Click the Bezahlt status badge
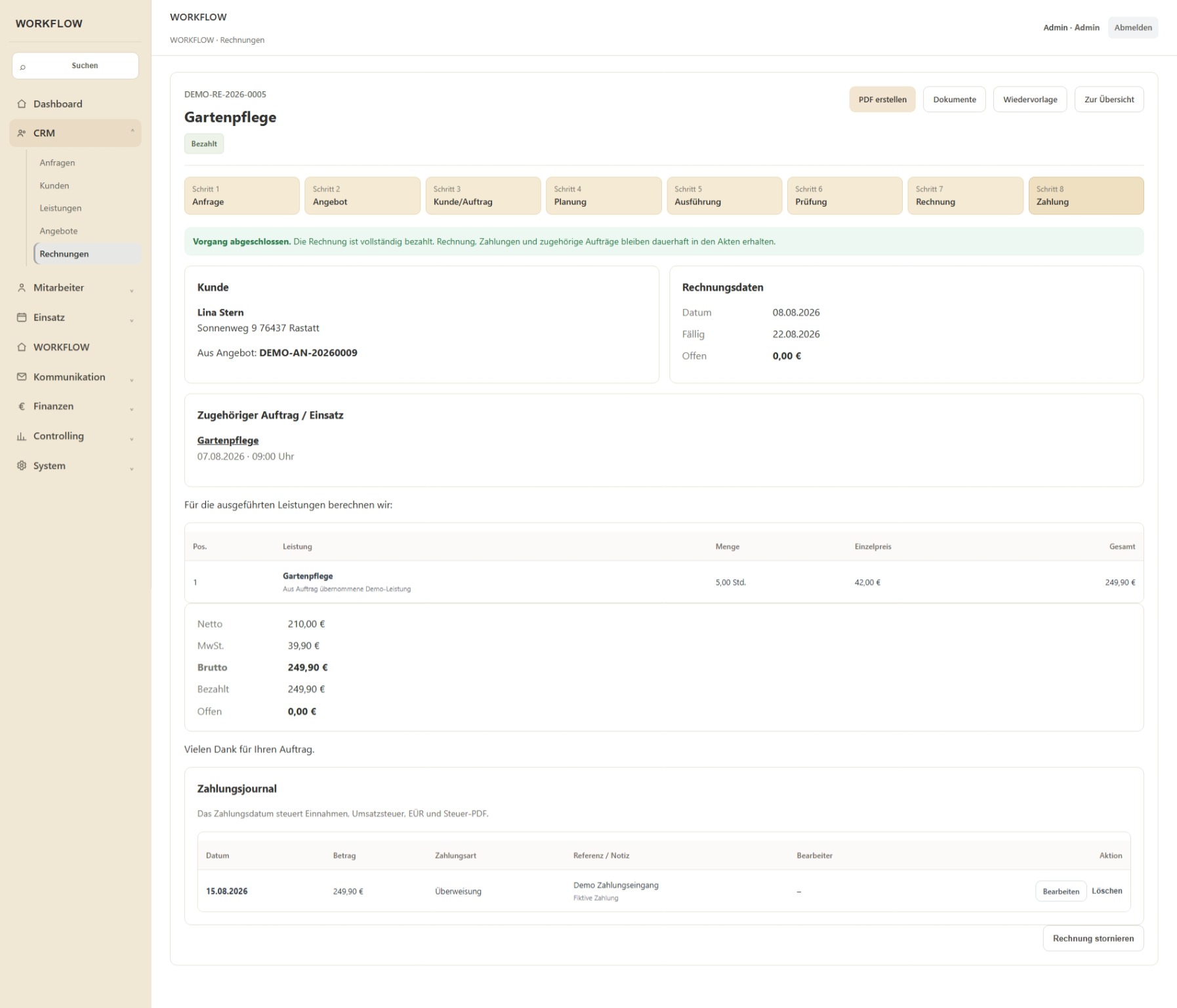The width and height of the screenshot is (1177, 1008). (204, 144)
